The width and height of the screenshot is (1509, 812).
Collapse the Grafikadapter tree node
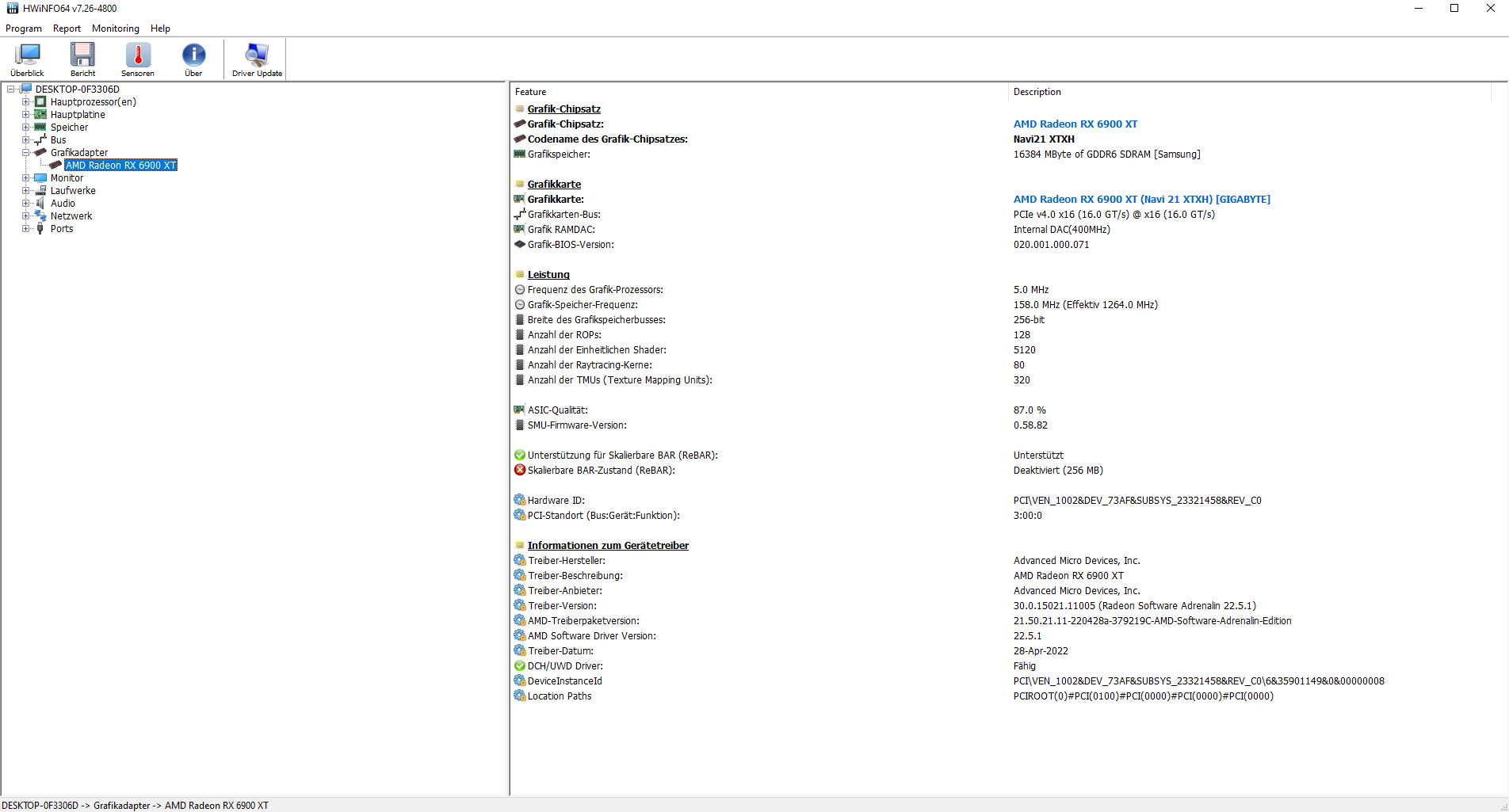[26, 152]
